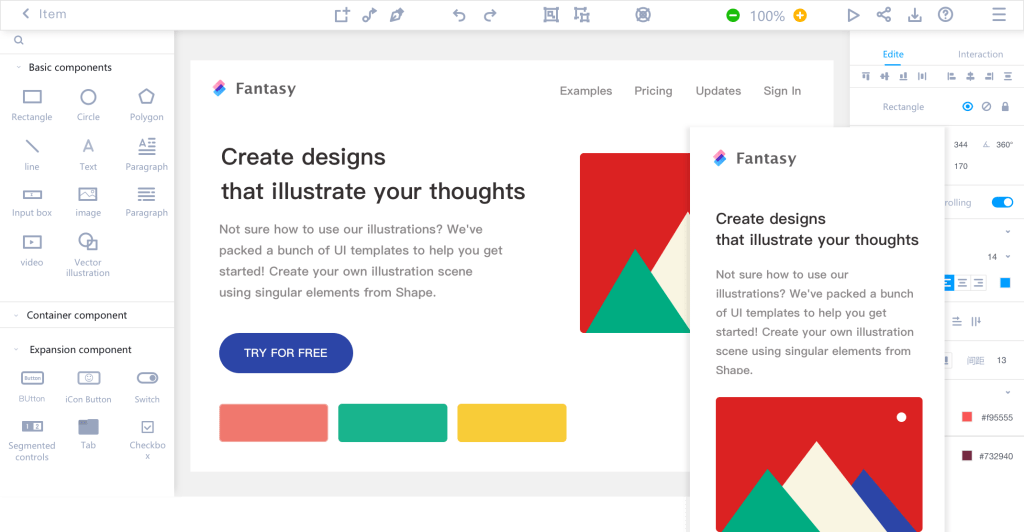Select the Pen tool in top toolbar
The width and height of the screenshot is (1024, 532).
point(397,15)
